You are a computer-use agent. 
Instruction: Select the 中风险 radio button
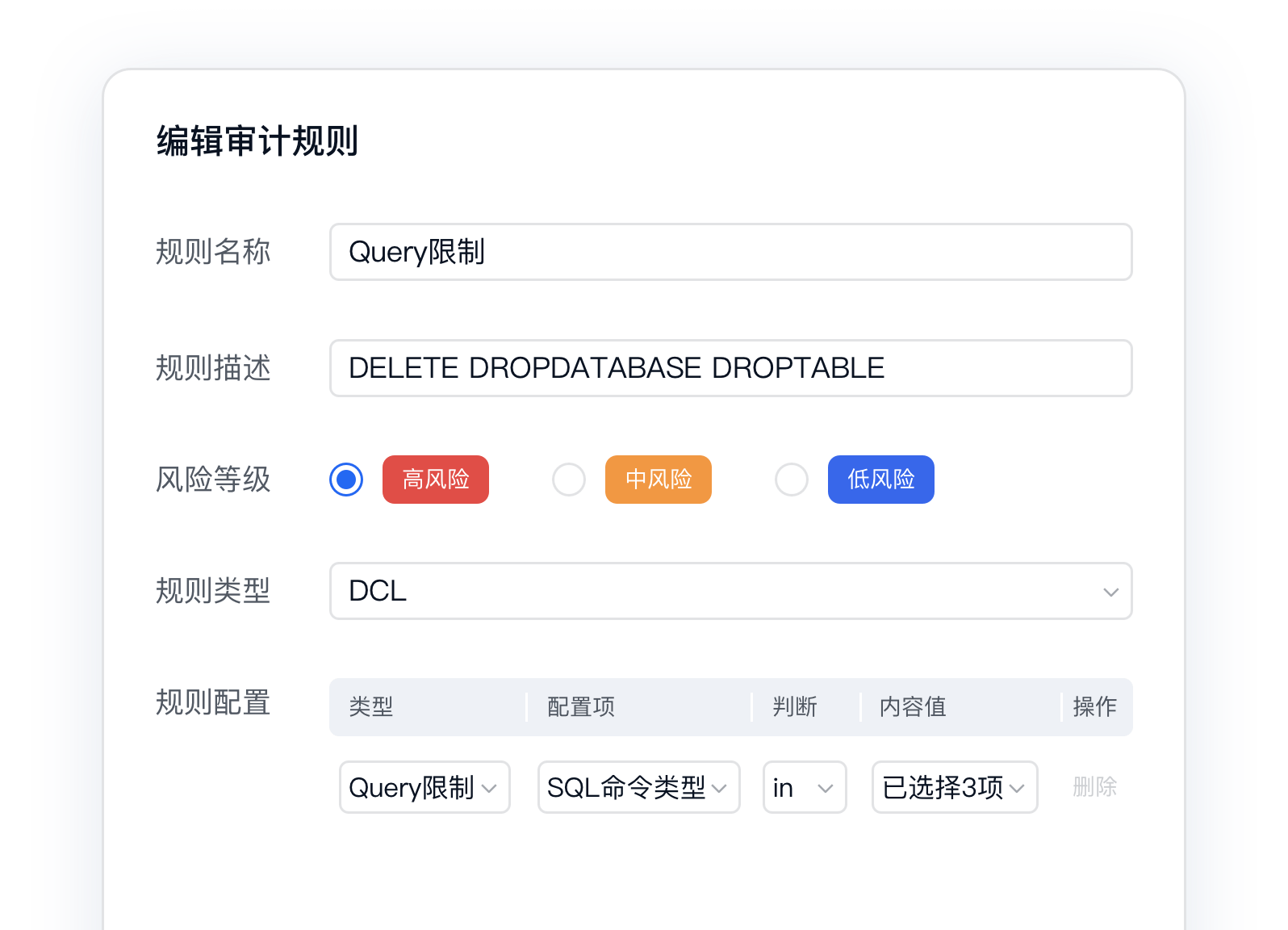point(569,480)
